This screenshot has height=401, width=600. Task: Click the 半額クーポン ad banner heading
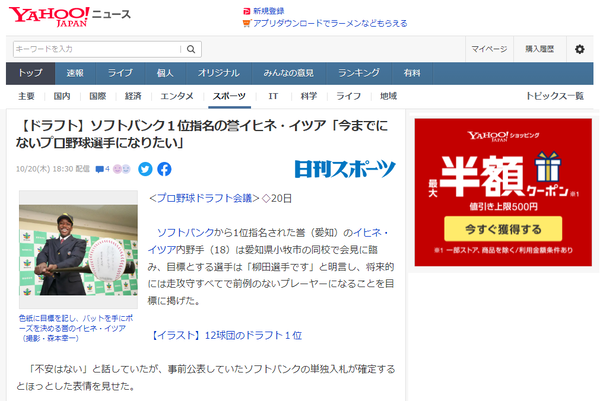tap(503, 176)
